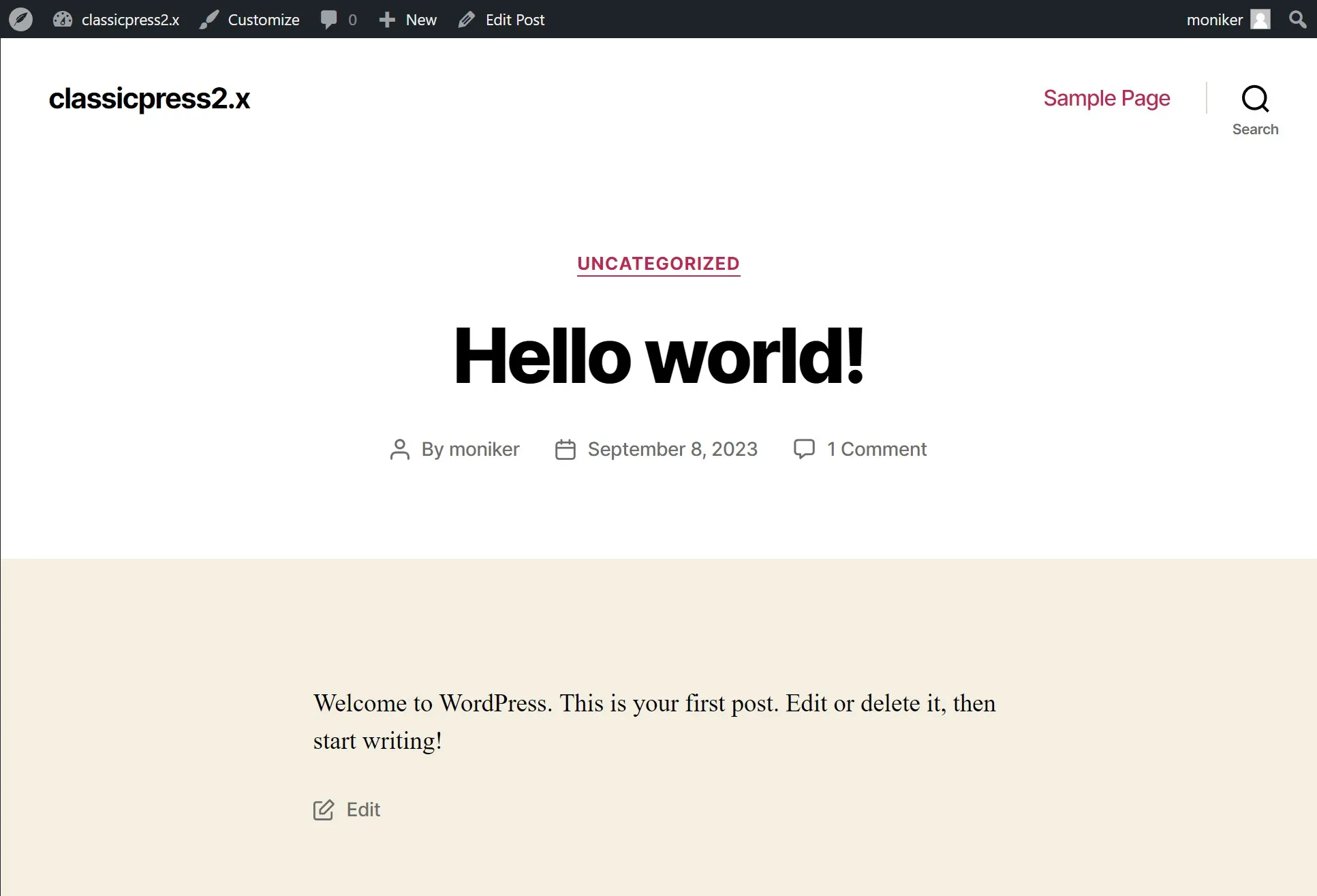Click the 1 Comment link
The width and height of the screenshot is (1317, 896).
click(876, 449)
